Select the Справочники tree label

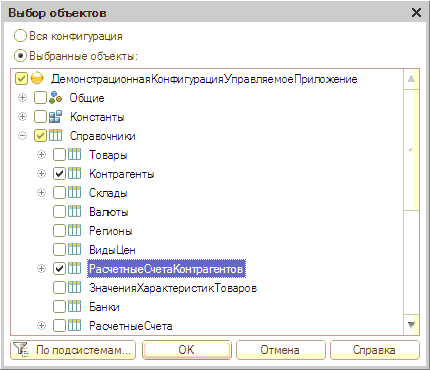tap(102, 136)
